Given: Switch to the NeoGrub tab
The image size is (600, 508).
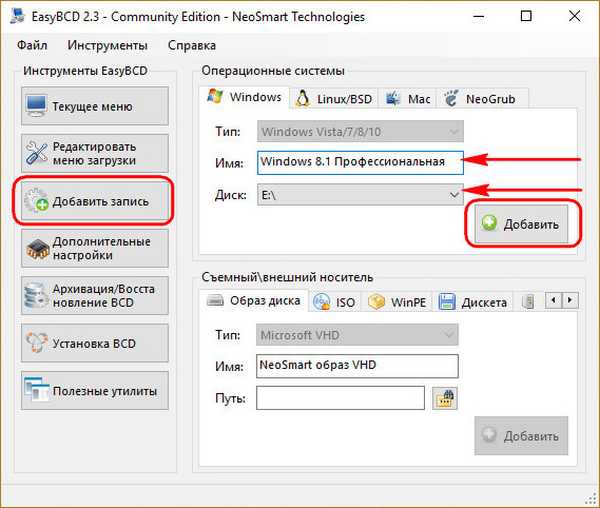Looking at the screenshot, I should (482, 98).
